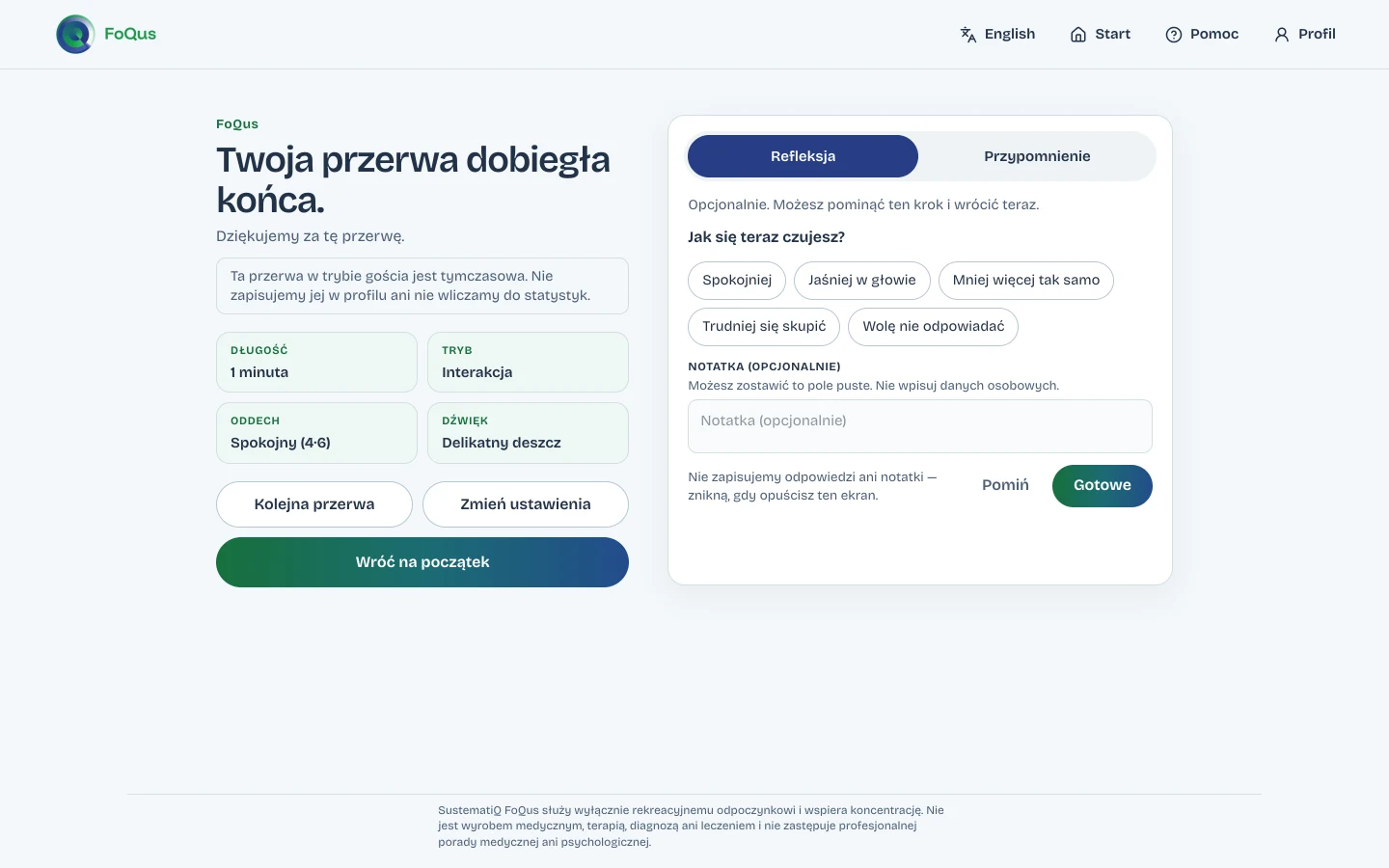Click the heading Twoja przerwa dobiegła końca

click(413, 179)
